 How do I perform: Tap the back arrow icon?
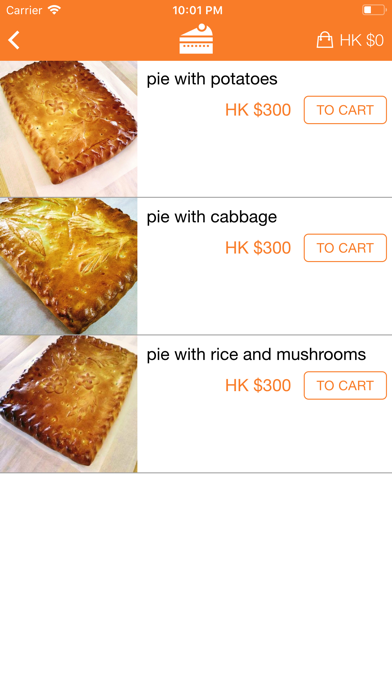[14, 40]
